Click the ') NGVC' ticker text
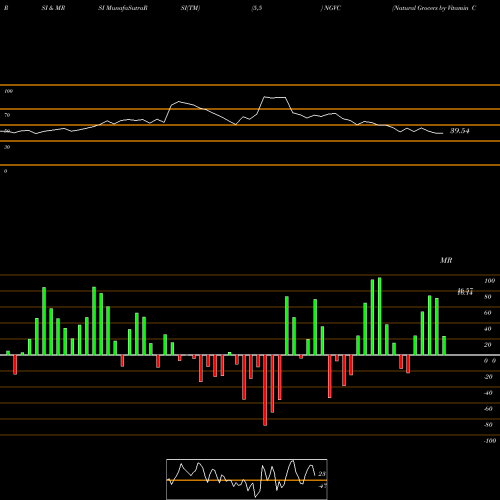Viewport: 500px width, 500px height. tap(331, 8)
